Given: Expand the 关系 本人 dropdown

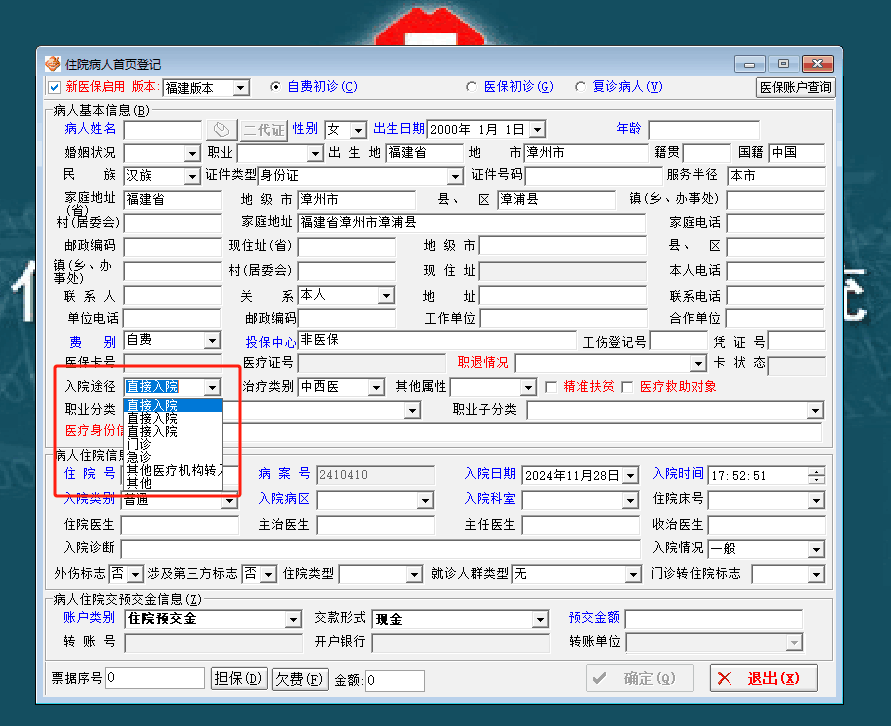Looking at the screenshot, I should click(x=386, y=295).
